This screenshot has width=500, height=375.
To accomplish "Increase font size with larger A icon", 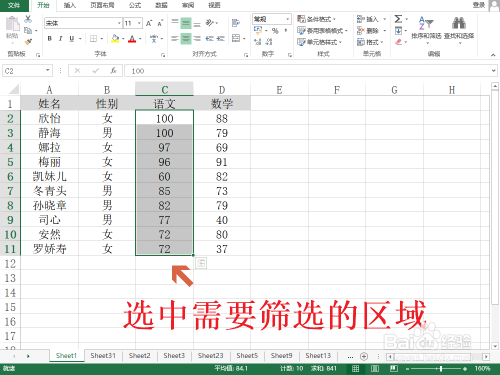I will click(x=149, y=23).
